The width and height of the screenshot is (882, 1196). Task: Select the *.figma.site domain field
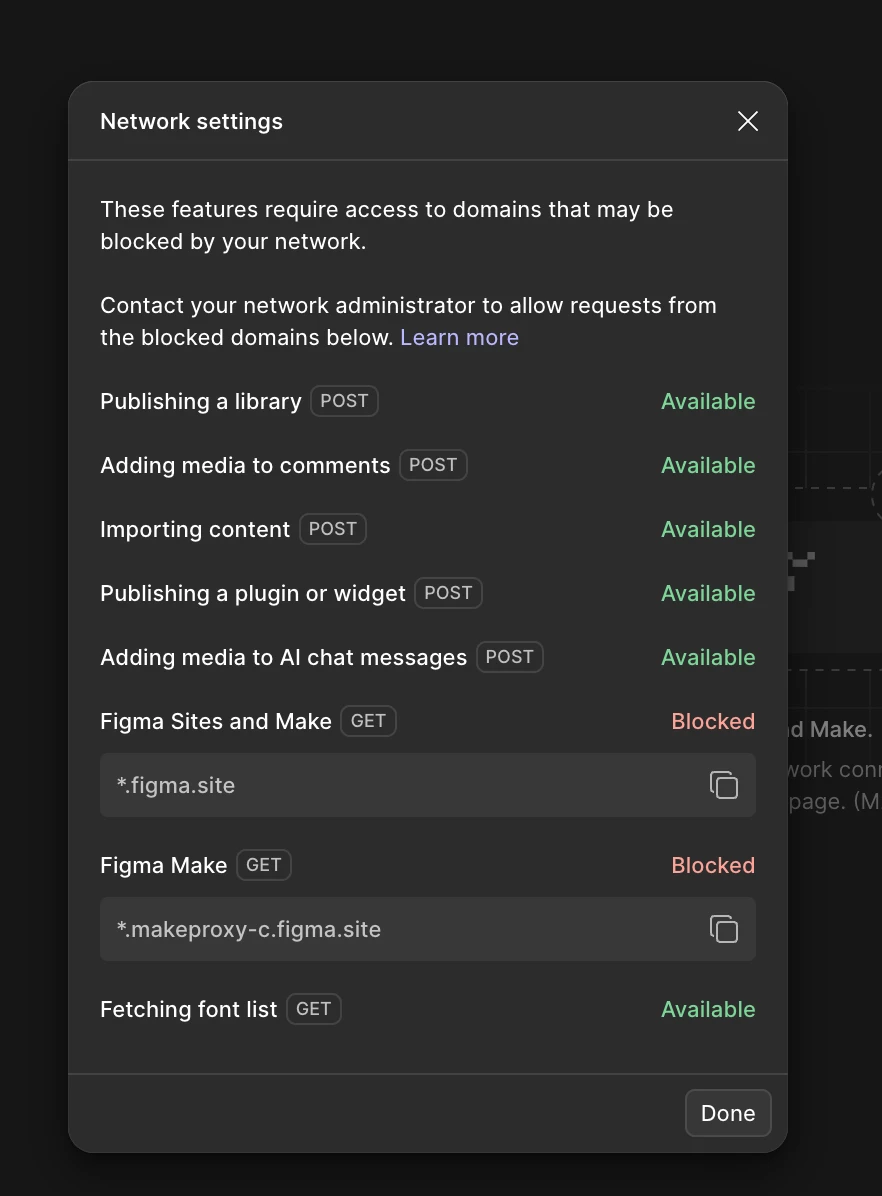coord(428,785)
